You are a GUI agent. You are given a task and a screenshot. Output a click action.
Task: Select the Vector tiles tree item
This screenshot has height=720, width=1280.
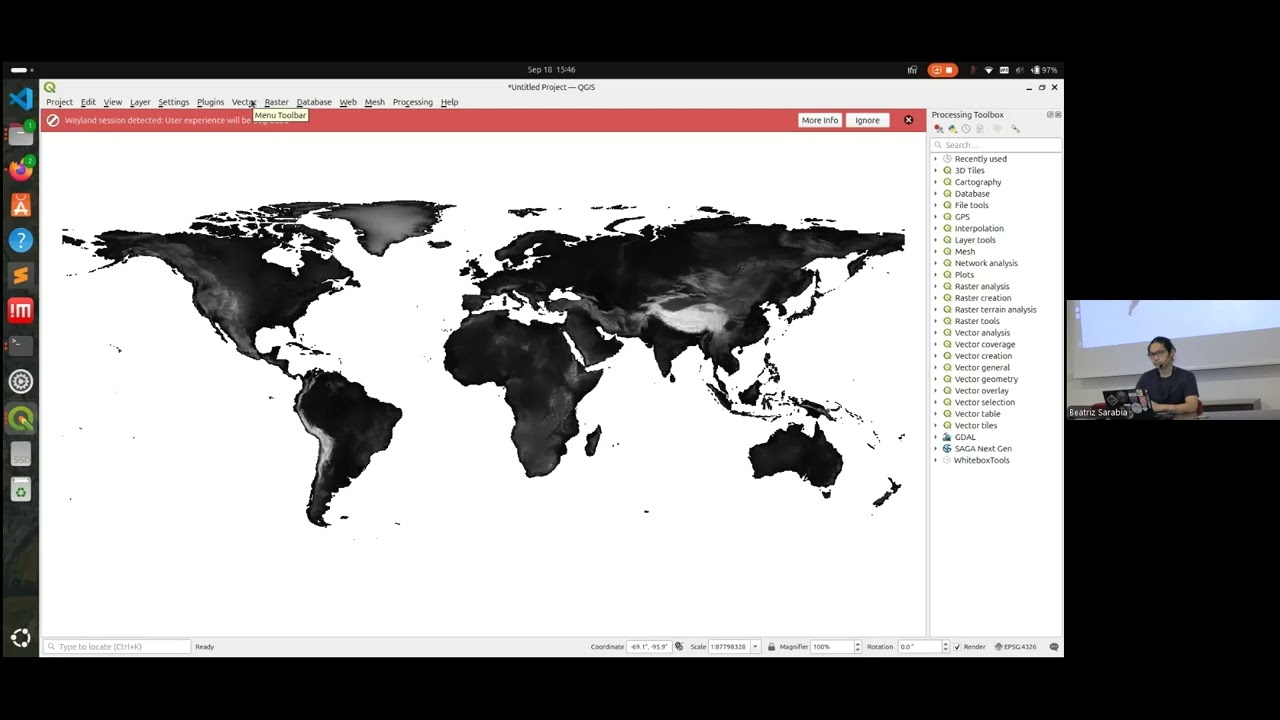coord(975,426)
